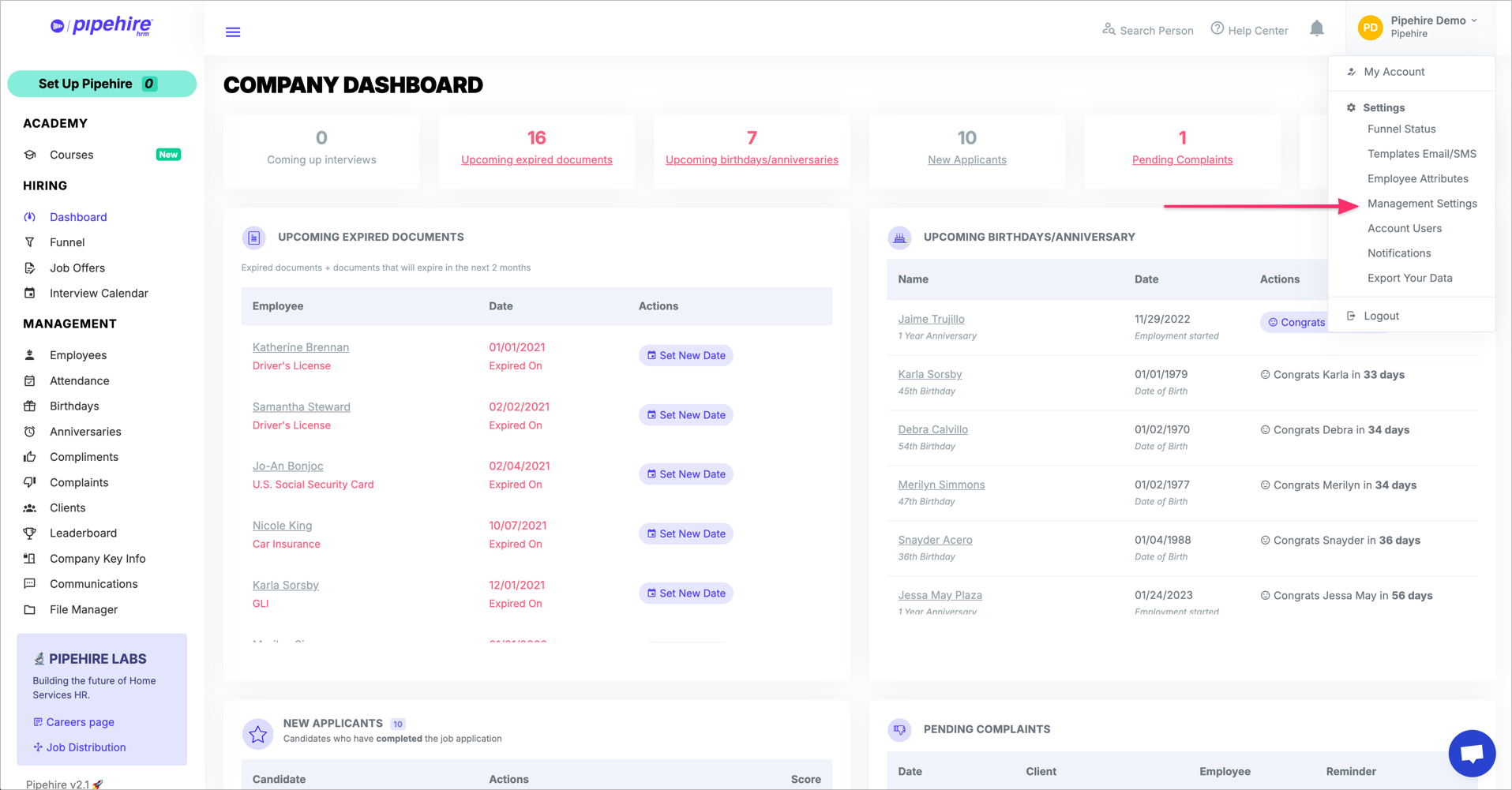Image resolution: width=1512 pixels, height=790 pixels.
Task: Click the PD user avatar
Action: [x=1371, y=27]
